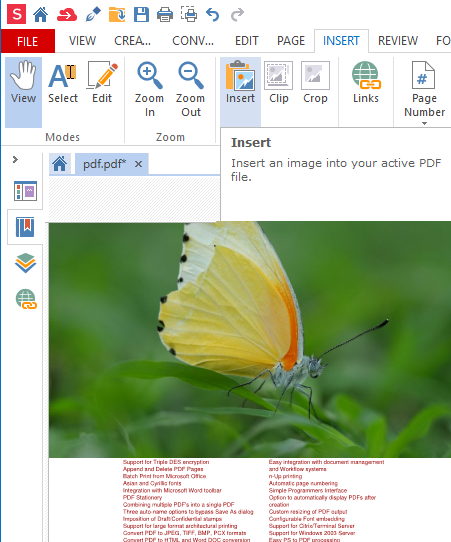Select the INSERT ribbon tab
The image size is (451, 542).
tap(341, 41)
